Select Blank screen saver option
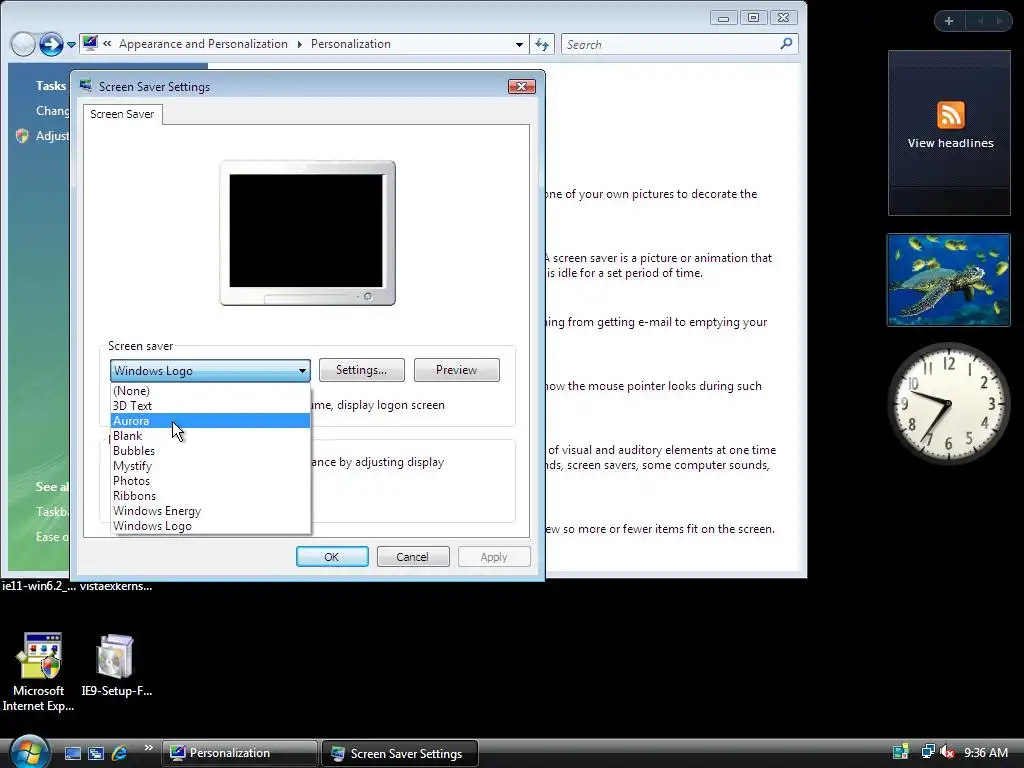This screenshot has height=768, width=1024. [210, 436]
